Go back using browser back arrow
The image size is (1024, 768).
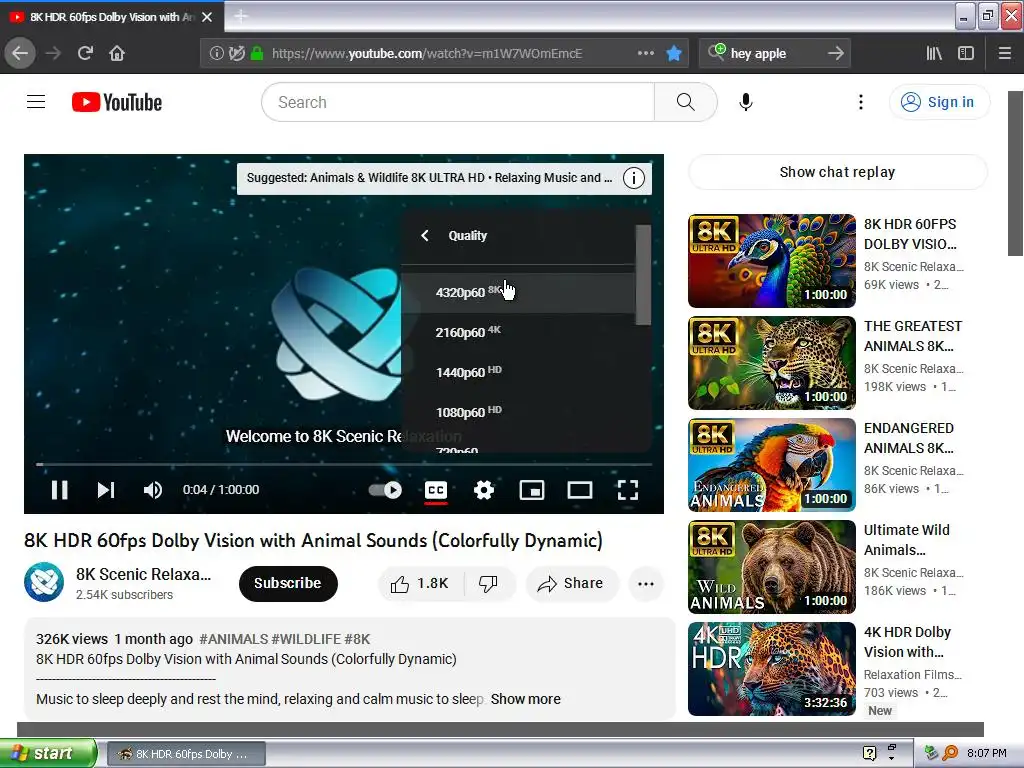(x=20, y=54)
